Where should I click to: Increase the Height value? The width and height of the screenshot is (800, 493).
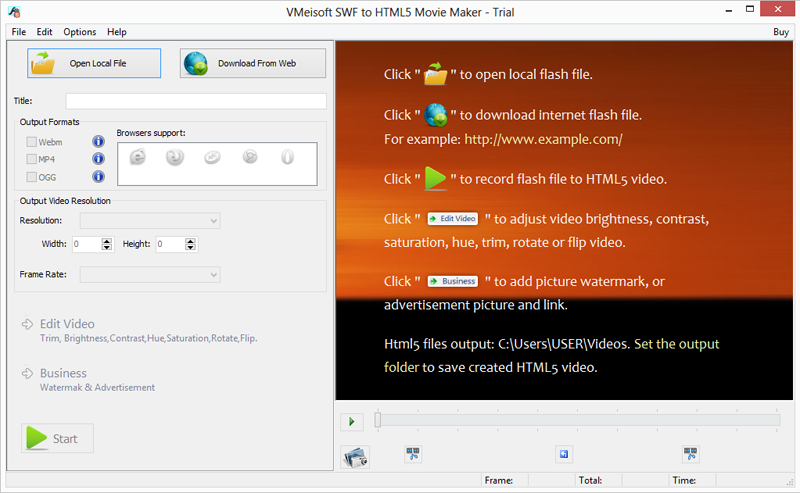pos(190,241)
